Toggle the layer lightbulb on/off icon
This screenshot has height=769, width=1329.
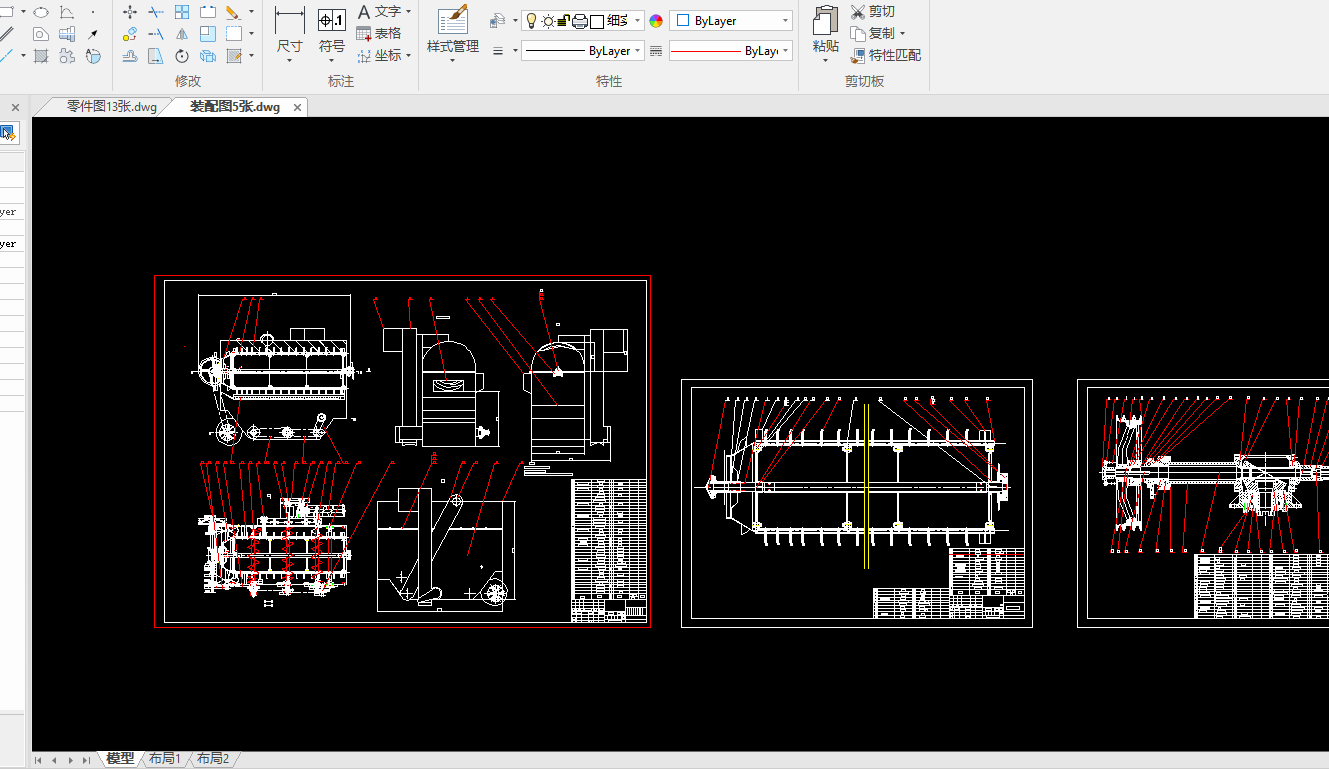[531, 21]
